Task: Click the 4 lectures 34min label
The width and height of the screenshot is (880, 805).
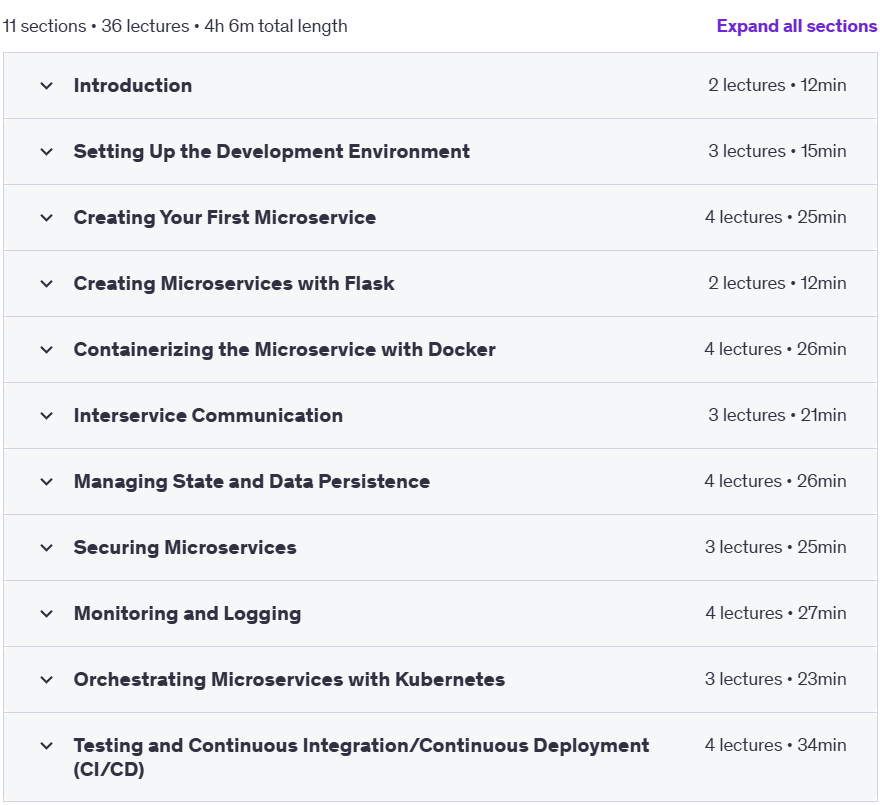Action: [775, 745]
